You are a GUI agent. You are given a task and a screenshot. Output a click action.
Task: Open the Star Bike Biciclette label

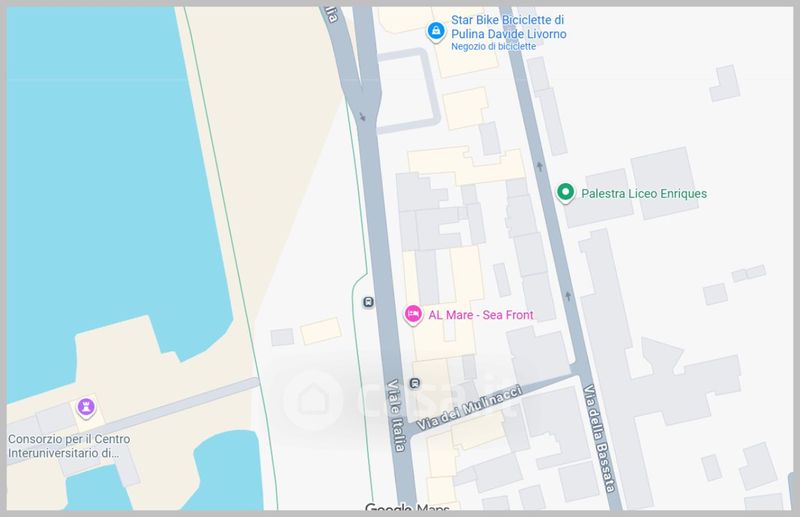pyautogui.click(x=509, y=27)
